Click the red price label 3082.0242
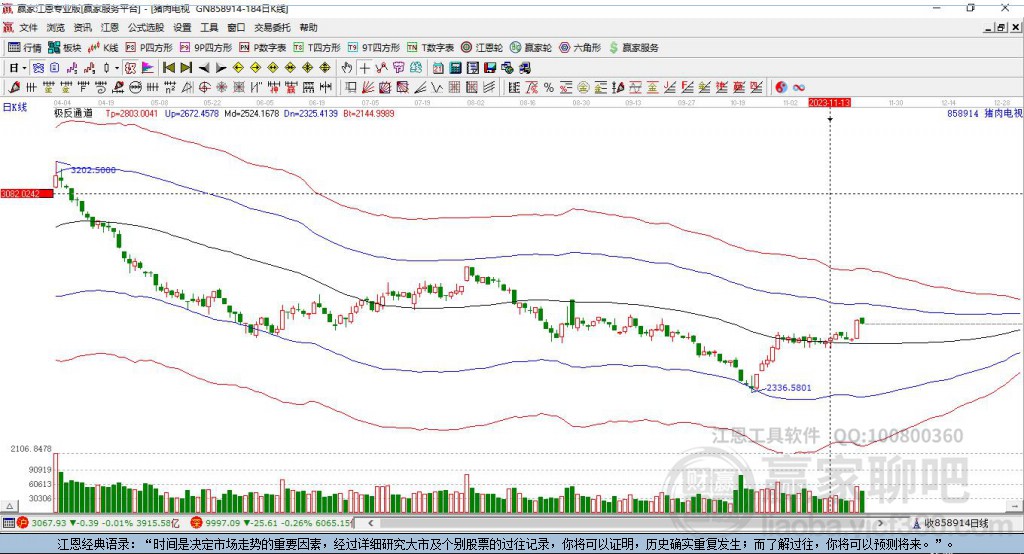 27,193
